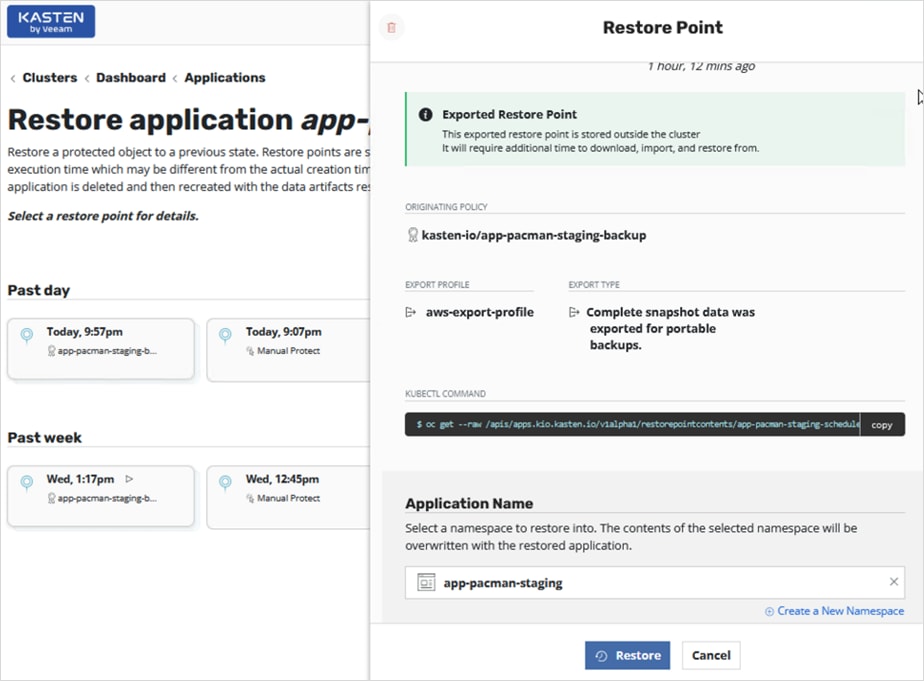Click the export type icon beside Complete snapshot
Image resolution: width=924 pixels, height=681 pixels.
[574, 312]
